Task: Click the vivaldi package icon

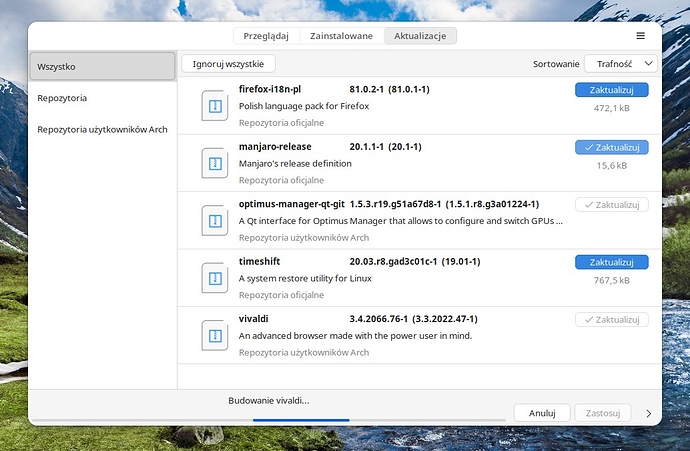Action: (215, 335)
